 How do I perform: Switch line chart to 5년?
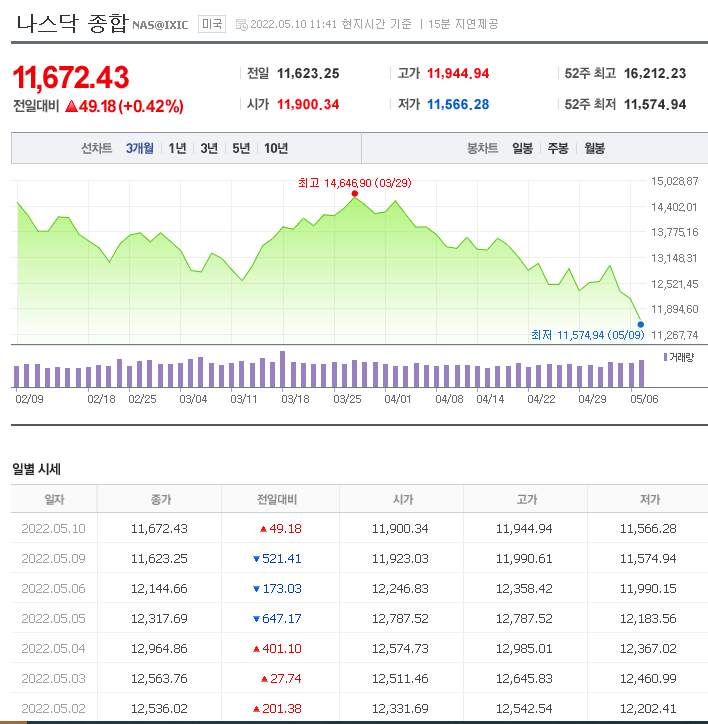tap(241, 148)
